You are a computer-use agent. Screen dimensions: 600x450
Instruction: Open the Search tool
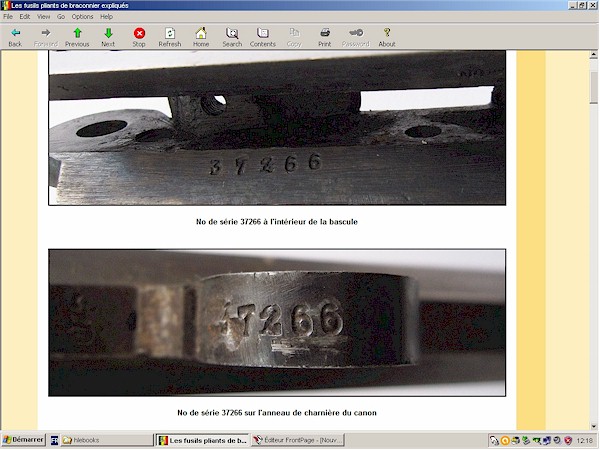232,37
